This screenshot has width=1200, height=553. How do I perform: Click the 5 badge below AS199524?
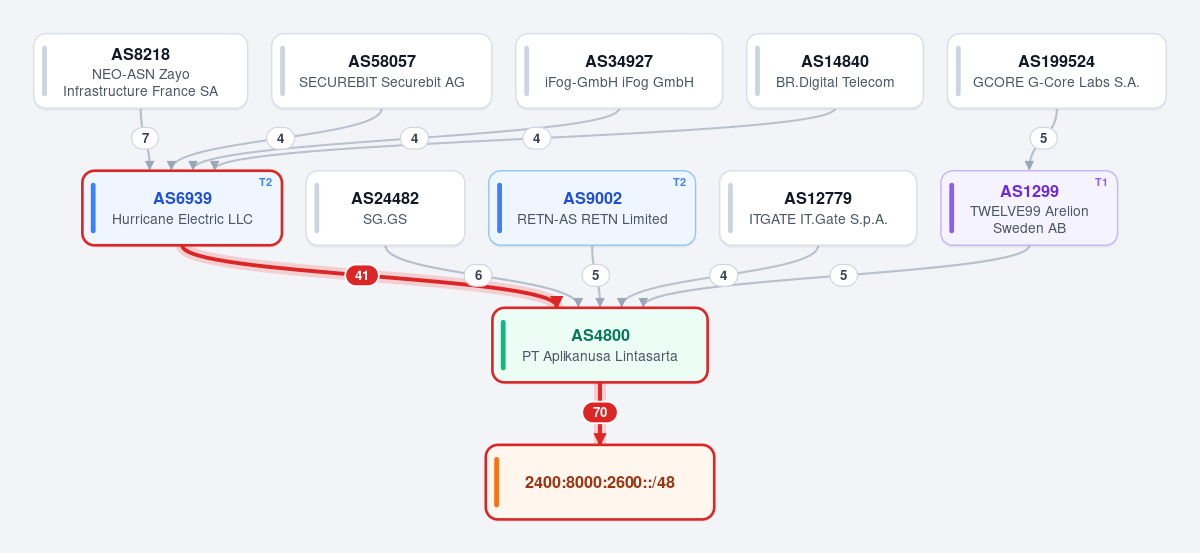click(1043, 138)
